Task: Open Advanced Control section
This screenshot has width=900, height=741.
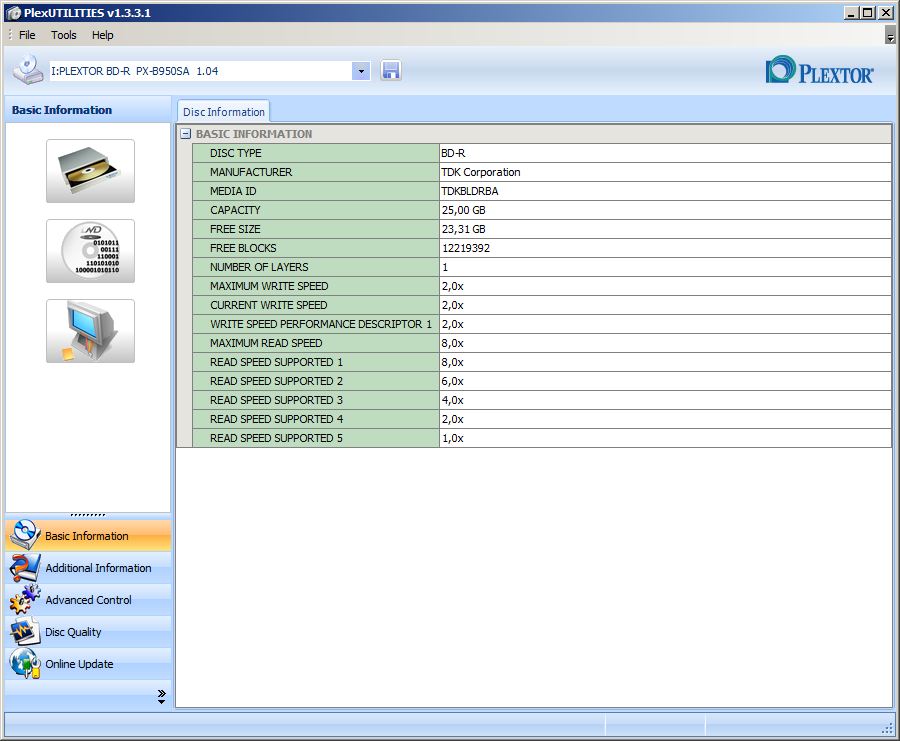Action: (x=88, y=600)
